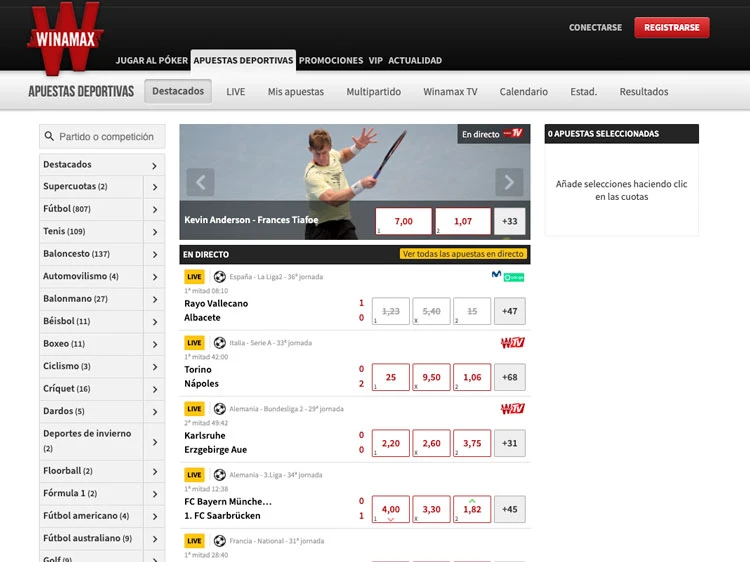750x562 pixels.
Task: Click Ver todas las apuestas en directo
Action: (463, 254)
